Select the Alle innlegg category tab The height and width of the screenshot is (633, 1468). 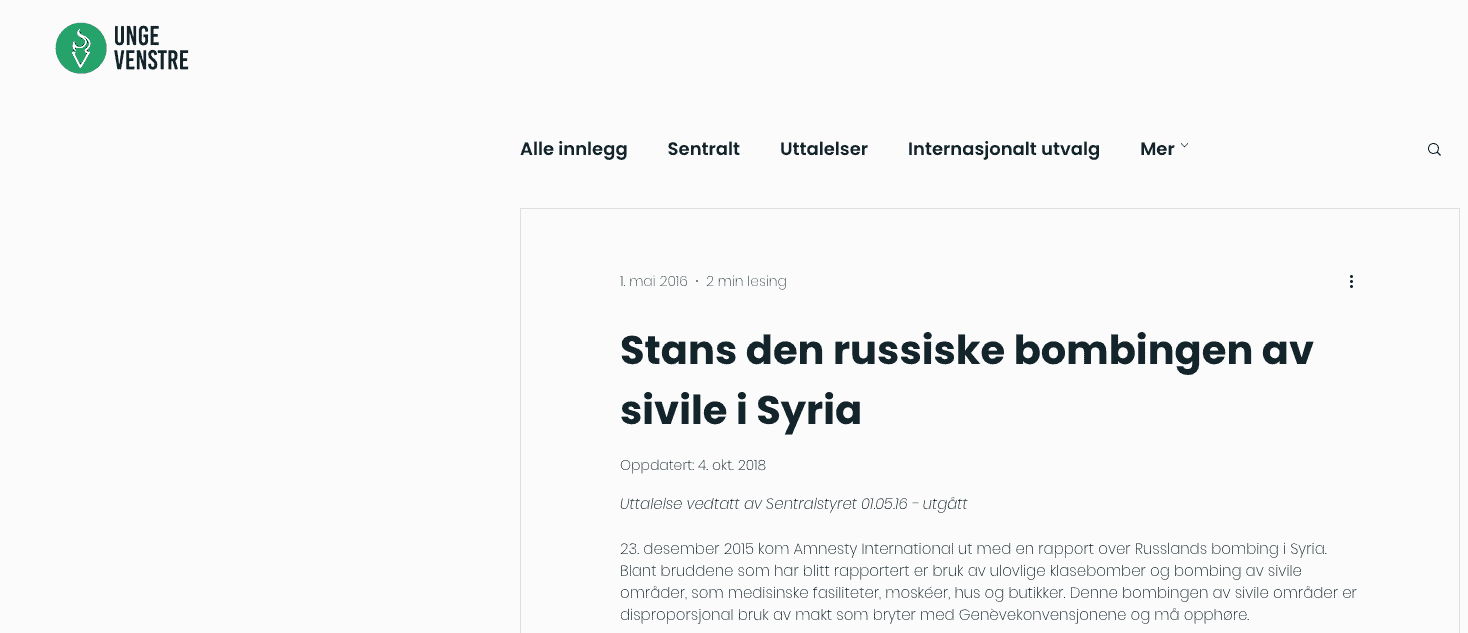(x=574, y=149)
